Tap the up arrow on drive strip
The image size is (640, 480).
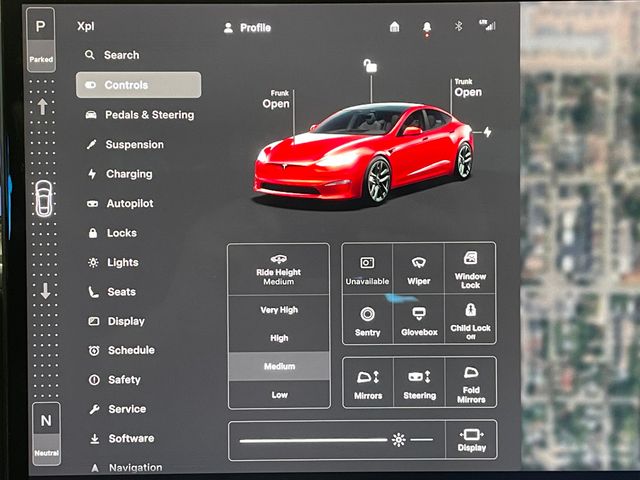pos(42,107)
